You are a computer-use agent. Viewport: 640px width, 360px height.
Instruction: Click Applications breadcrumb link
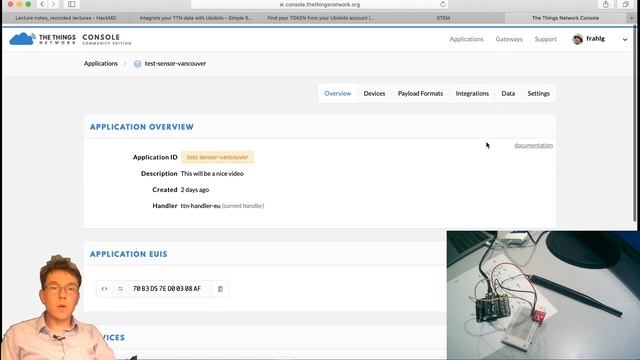point(101,64)
